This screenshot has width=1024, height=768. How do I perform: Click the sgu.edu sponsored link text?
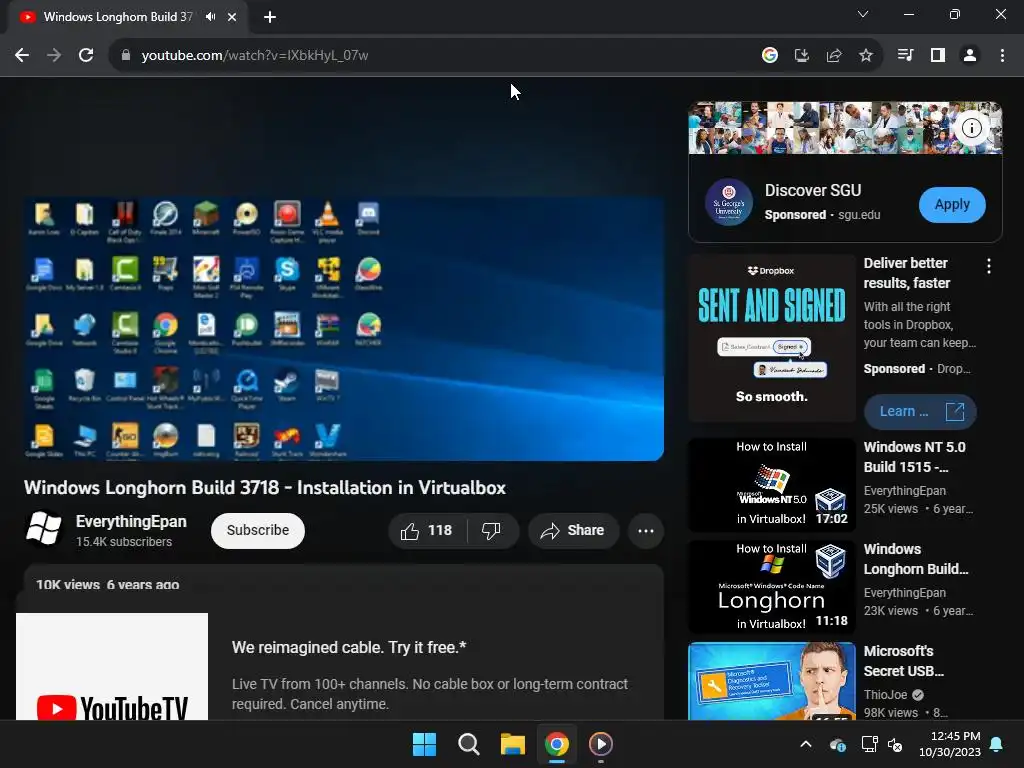[x=859, y=215]
